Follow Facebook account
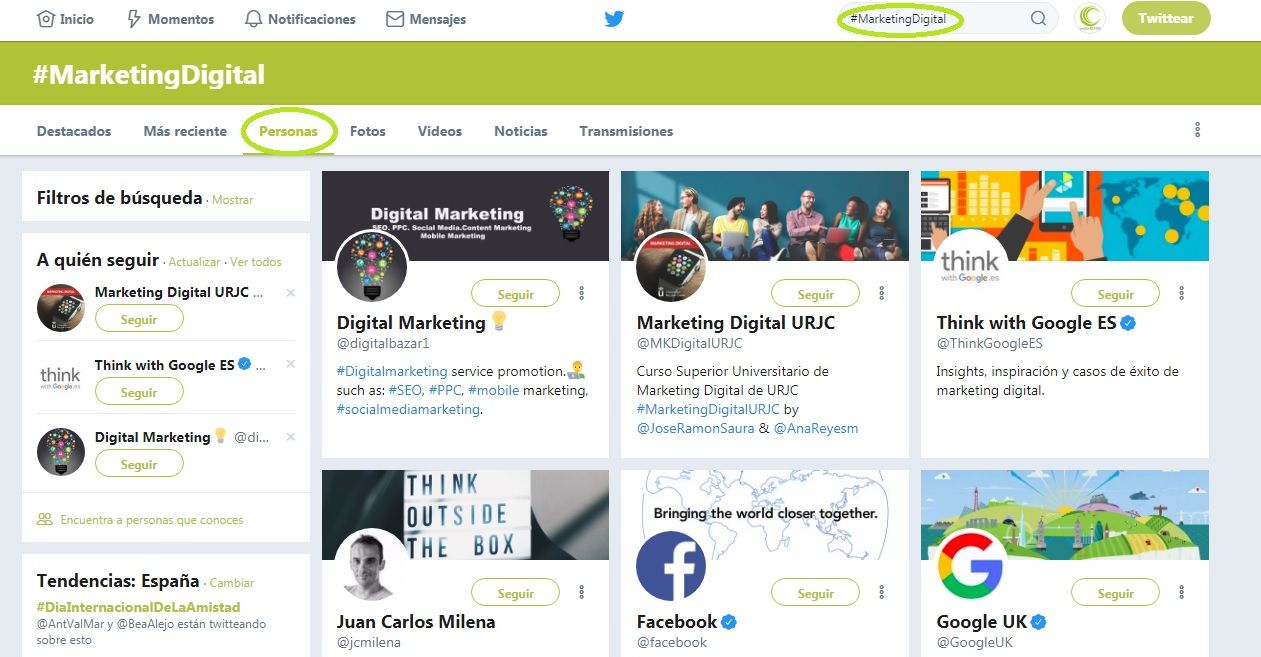This screenshot has height=657, width=1261. (x=815, y=593)
